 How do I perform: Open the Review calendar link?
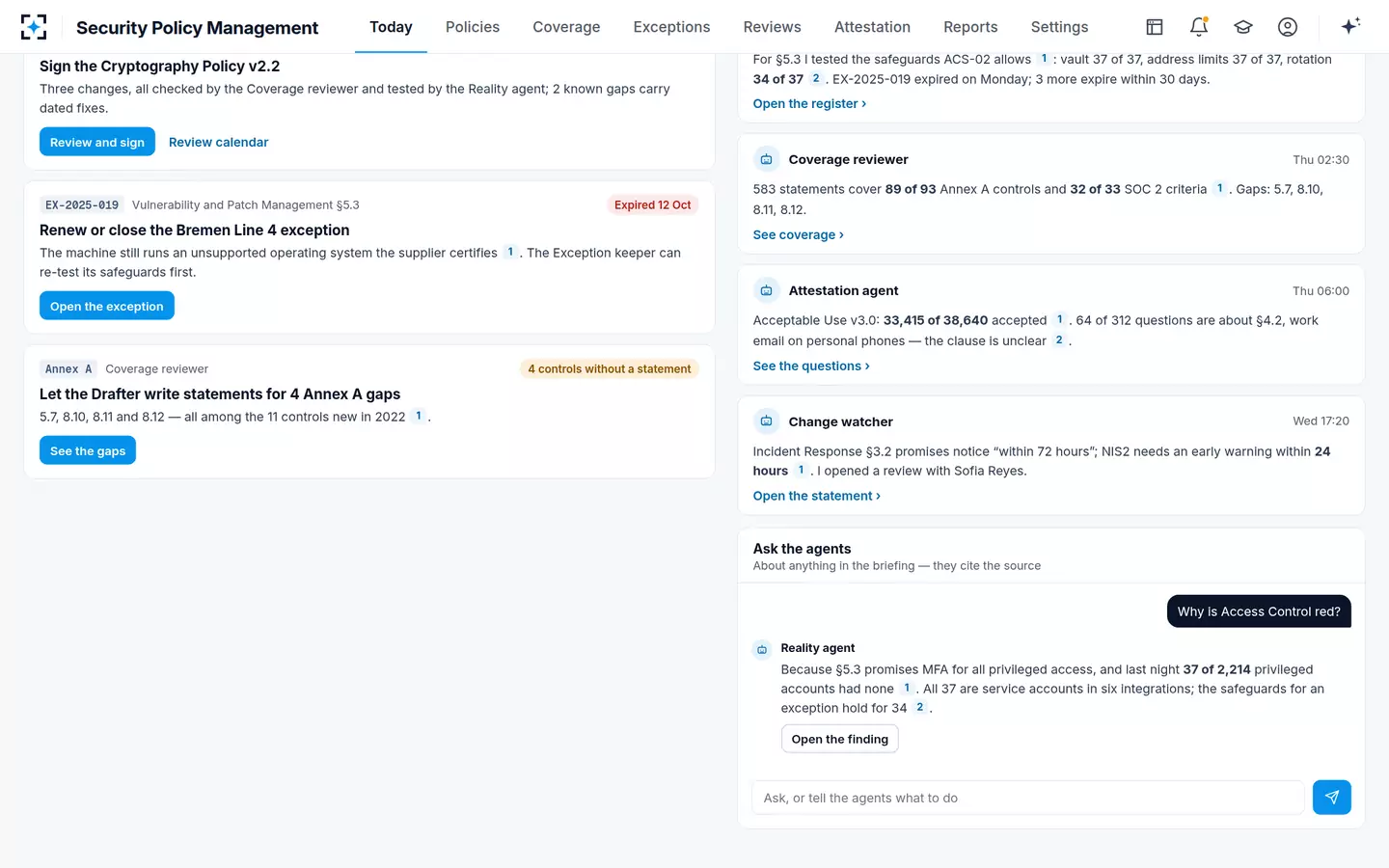pyautogui.click(x=218, y=142)
